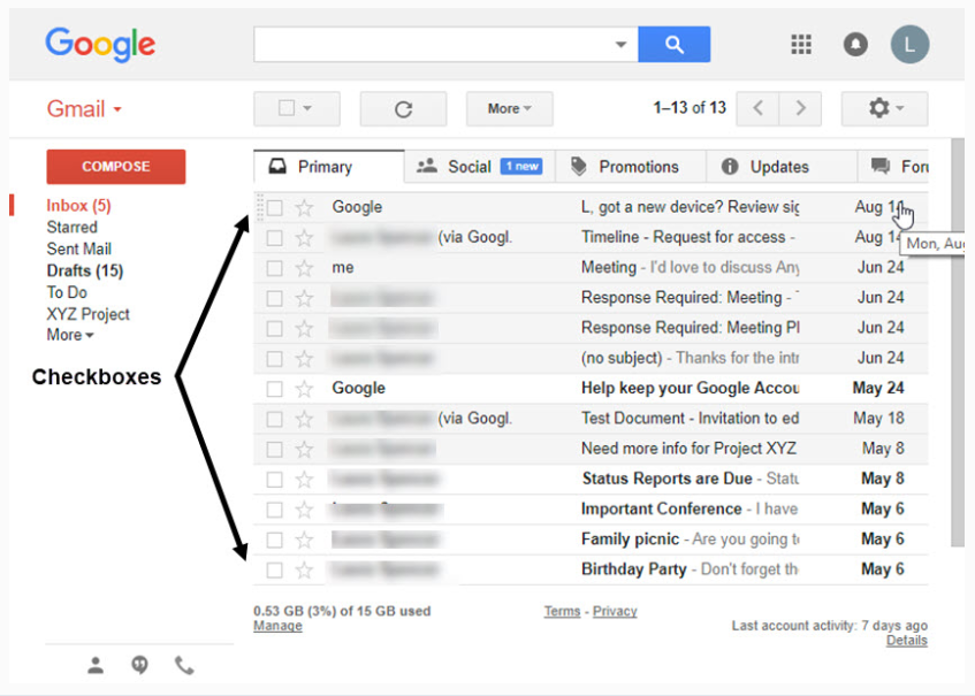975x696 pixels.
Task: Refresh the inbox list
Action: pos(402,108)
